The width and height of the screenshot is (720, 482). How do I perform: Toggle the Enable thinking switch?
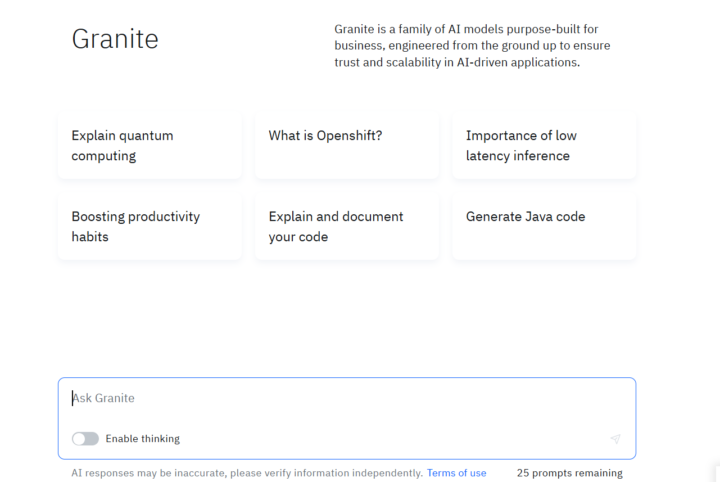click(85, 439)
